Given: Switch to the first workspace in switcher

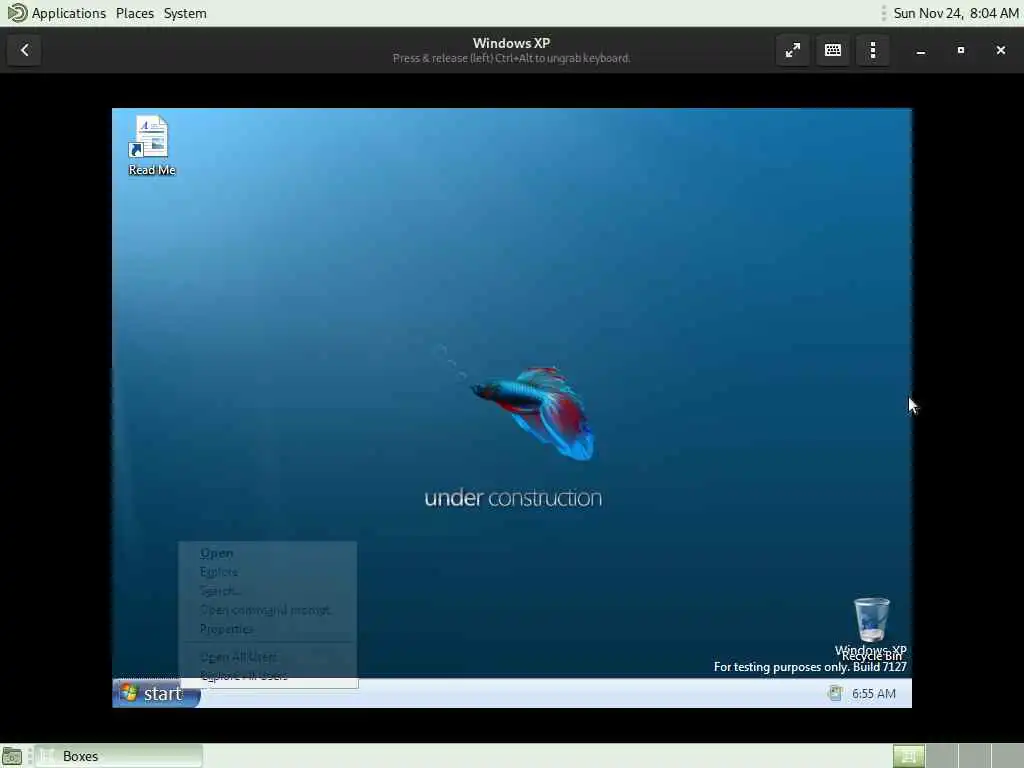Looking at the screenshot, I should pyautogui.click(x=908, y=756).
